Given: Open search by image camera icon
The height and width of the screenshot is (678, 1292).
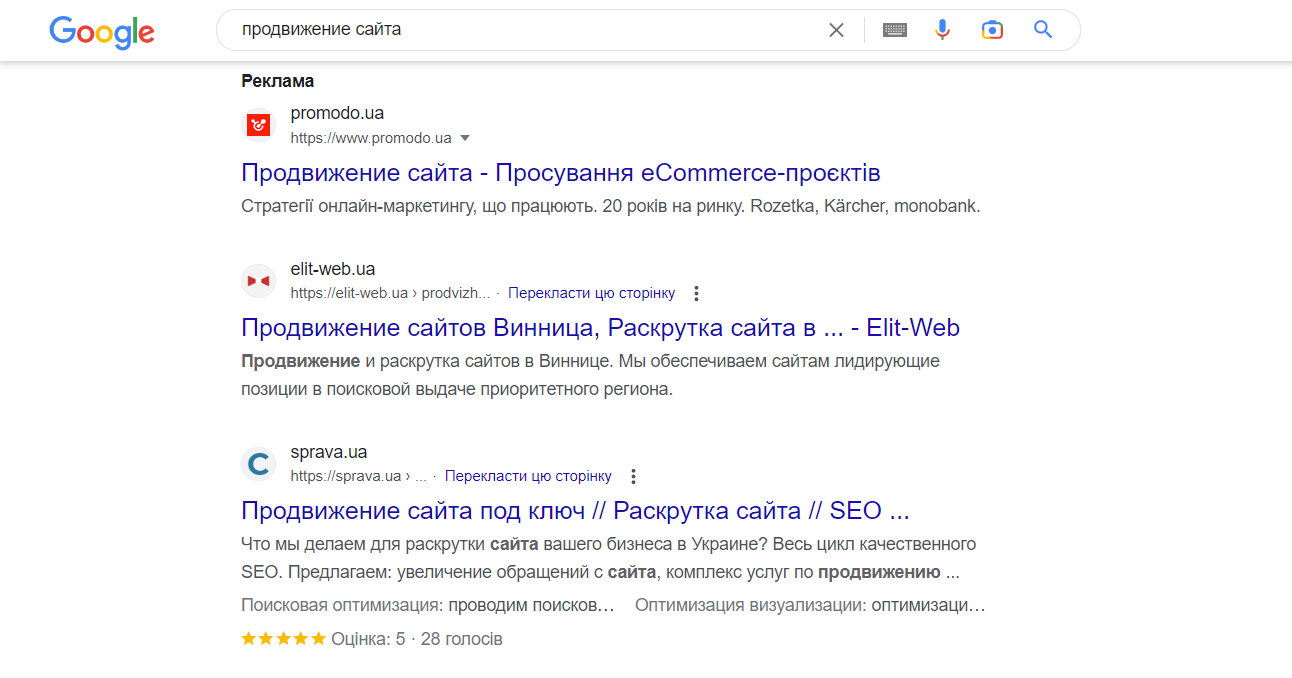Looking at the screenshot, I should point(992,30).
